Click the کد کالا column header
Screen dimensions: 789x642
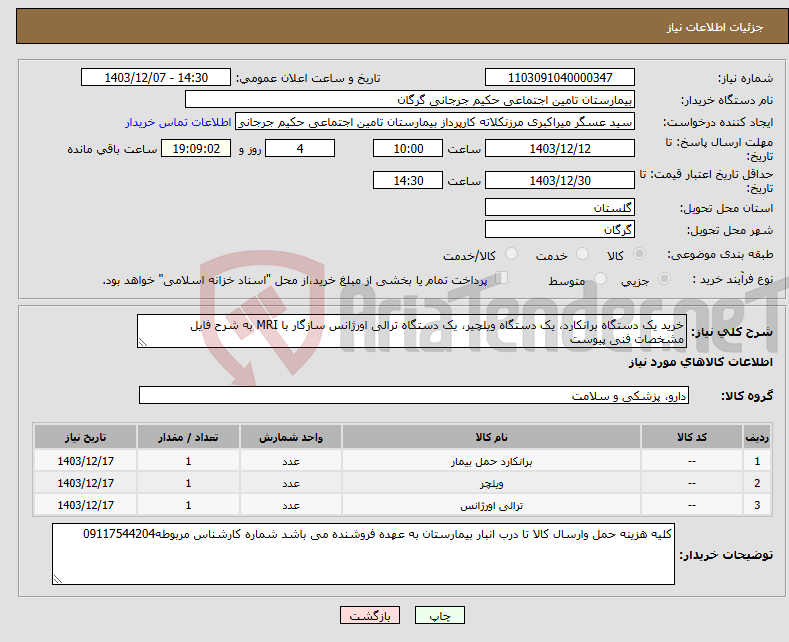[692, 437]
